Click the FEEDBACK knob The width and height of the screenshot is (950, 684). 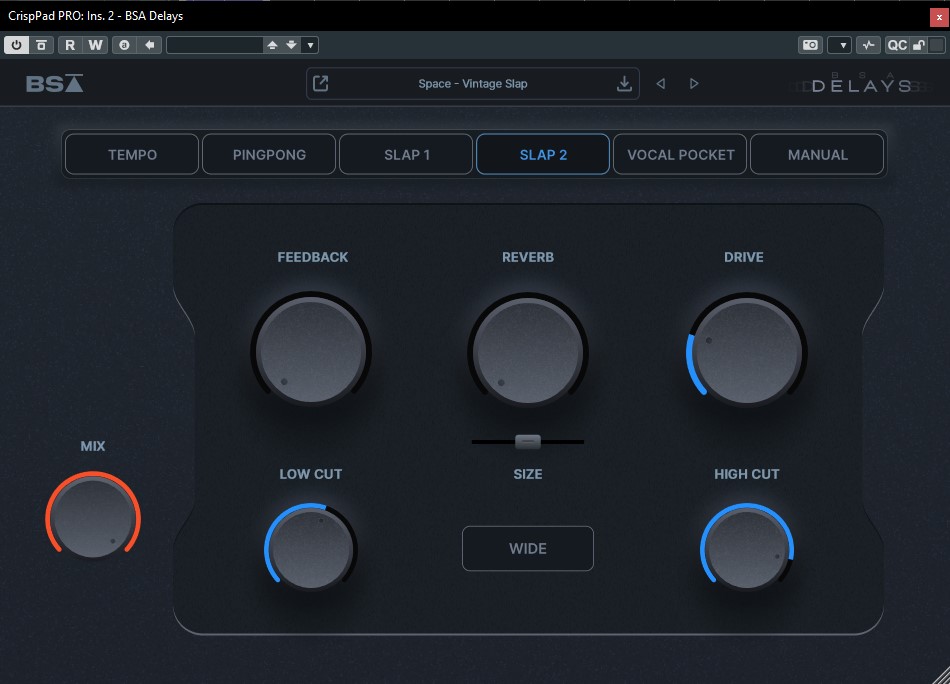pyautogui.click(x=311, y=350)
